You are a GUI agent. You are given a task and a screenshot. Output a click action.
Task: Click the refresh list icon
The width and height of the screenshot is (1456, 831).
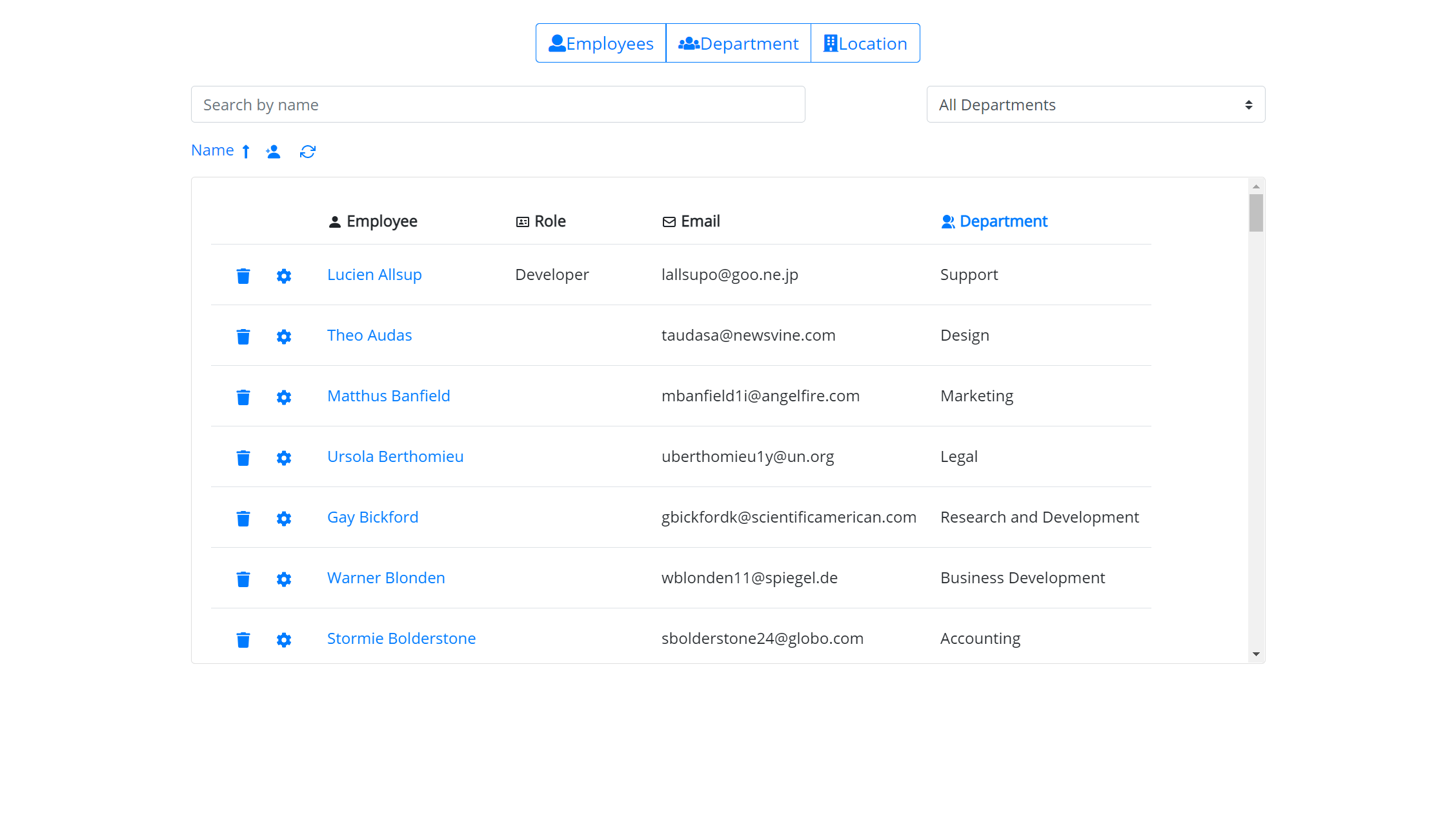click(x=307, y=151)
